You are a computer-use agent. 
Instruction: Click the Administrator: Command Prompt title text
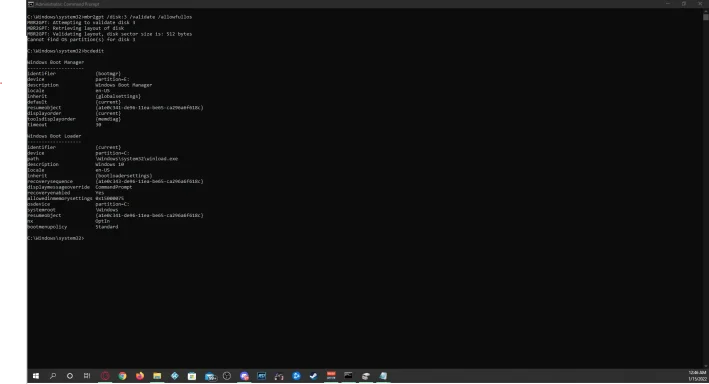[x=67, y=4]
